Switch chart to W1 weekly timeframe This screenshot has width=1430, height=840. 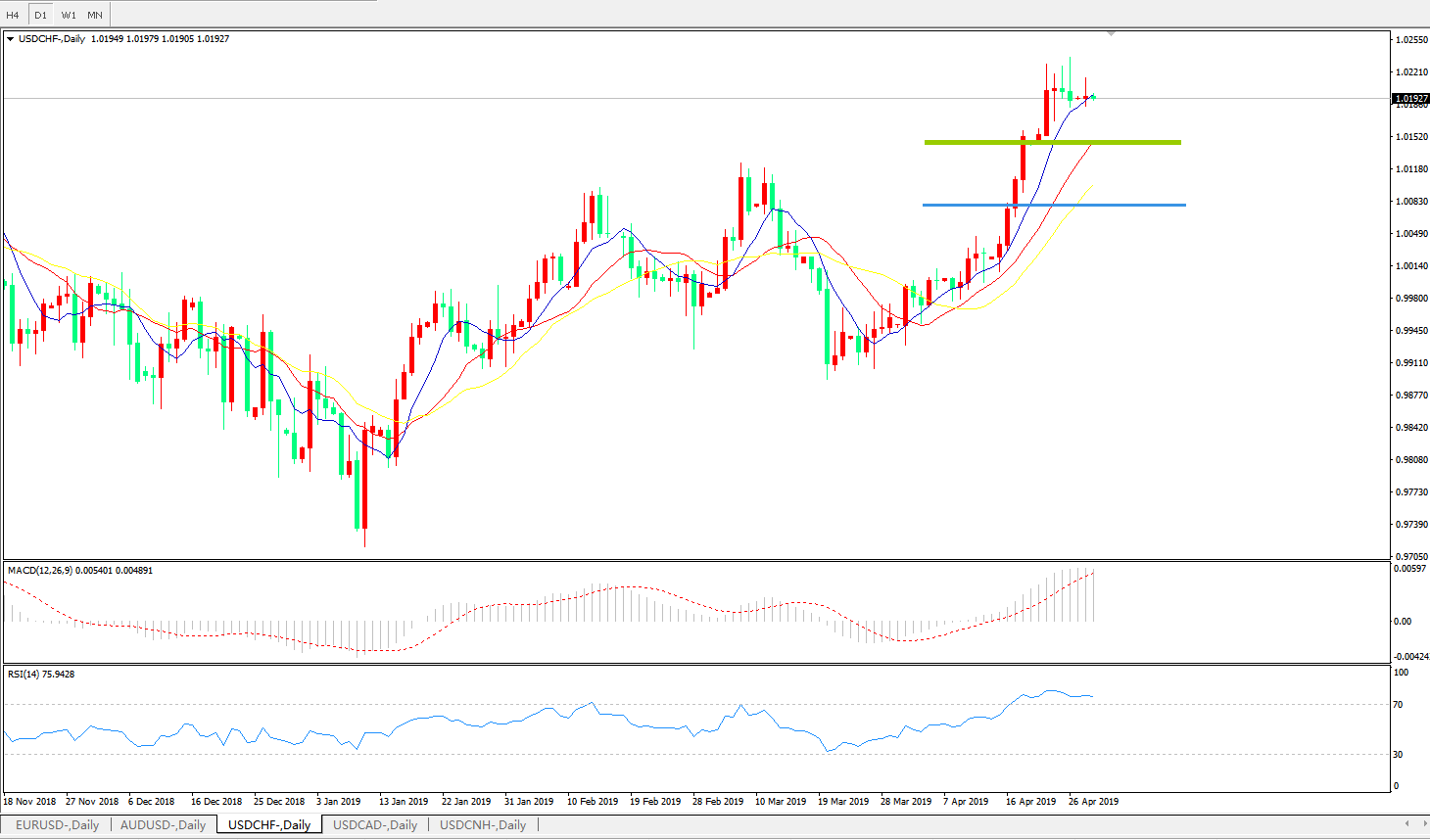69,15
